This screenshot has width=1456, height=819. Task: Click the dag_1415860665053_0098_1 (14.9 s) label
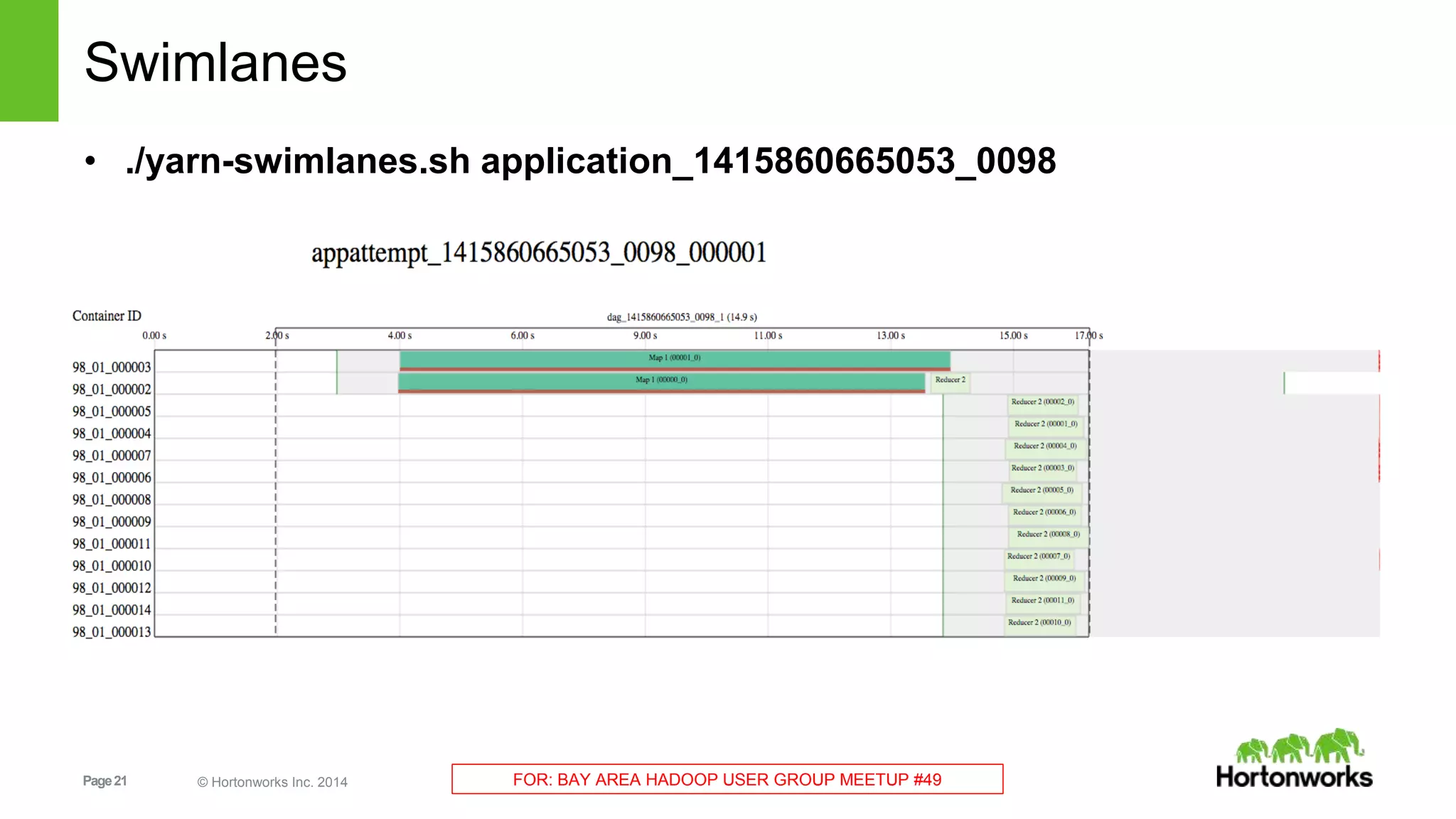point(682,317)
